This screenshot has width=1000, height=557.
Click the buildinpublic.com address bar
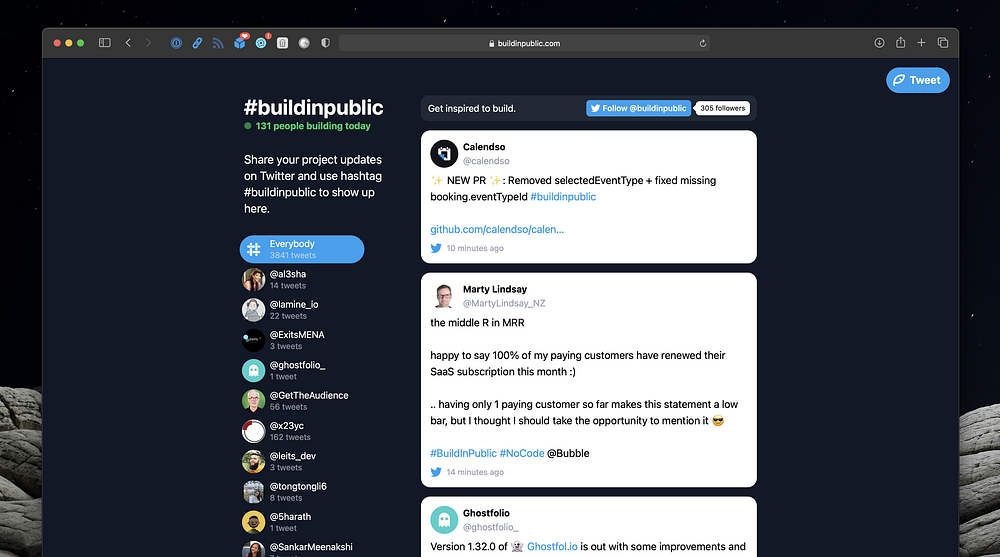524,43
